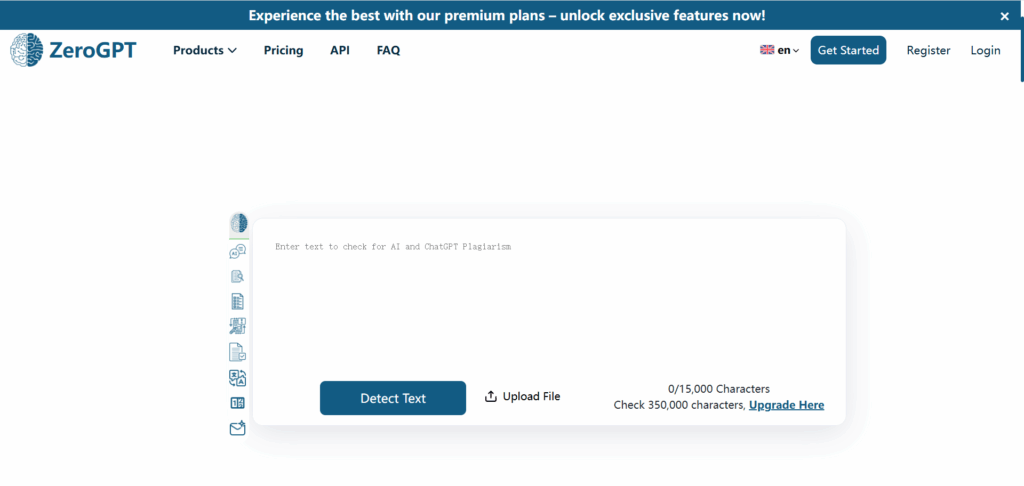Follow the Upgrade Here link
This screenshot has height=486, width=1024.
point(786,405)
